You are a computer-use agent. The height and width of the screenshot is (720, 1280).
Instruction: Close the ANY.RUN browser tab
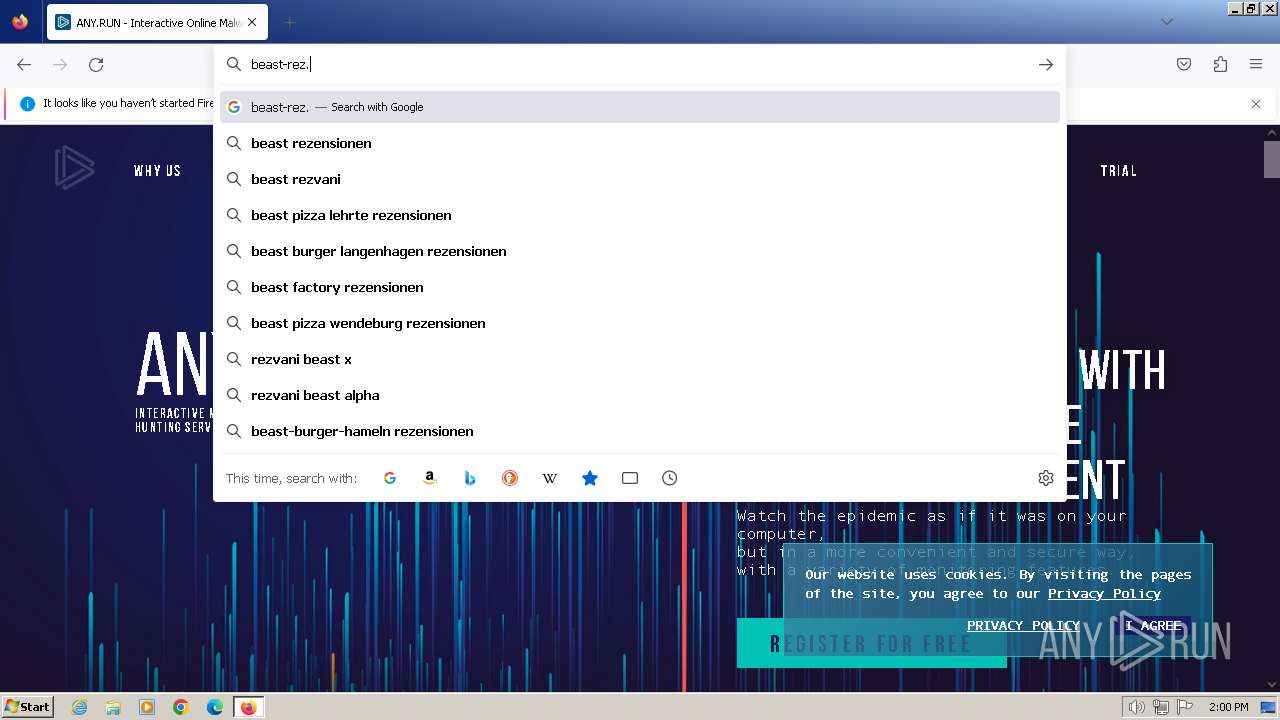(252, 22)
